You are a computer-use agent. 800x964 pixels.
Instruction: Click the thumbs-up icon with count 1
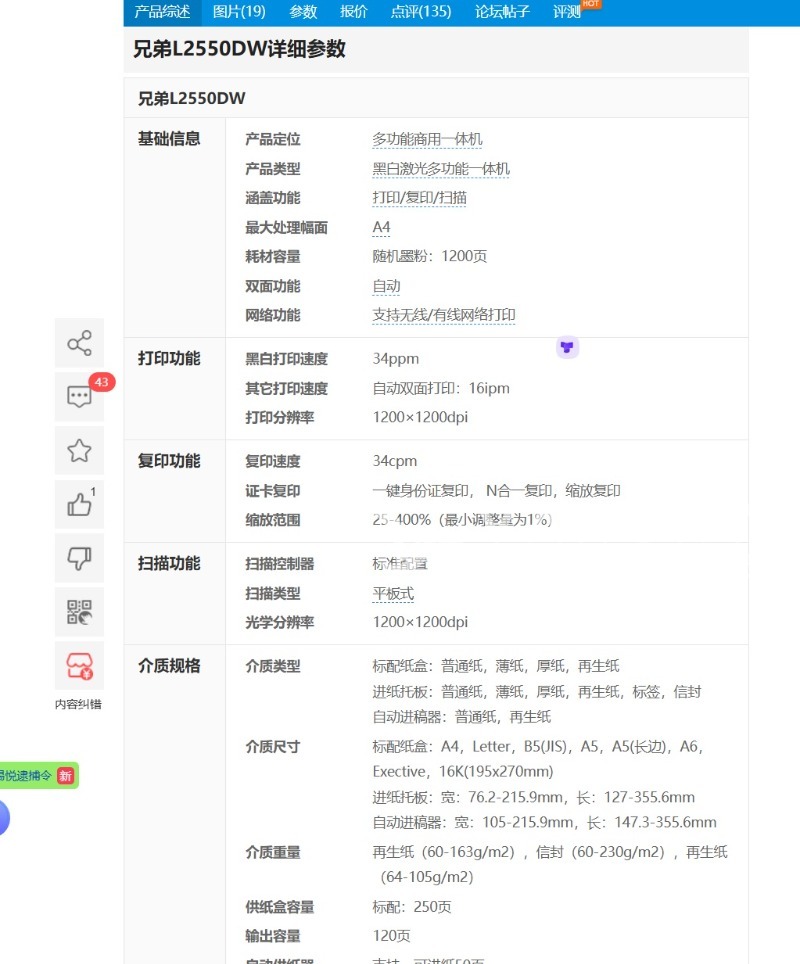click(x=79, y=504)
